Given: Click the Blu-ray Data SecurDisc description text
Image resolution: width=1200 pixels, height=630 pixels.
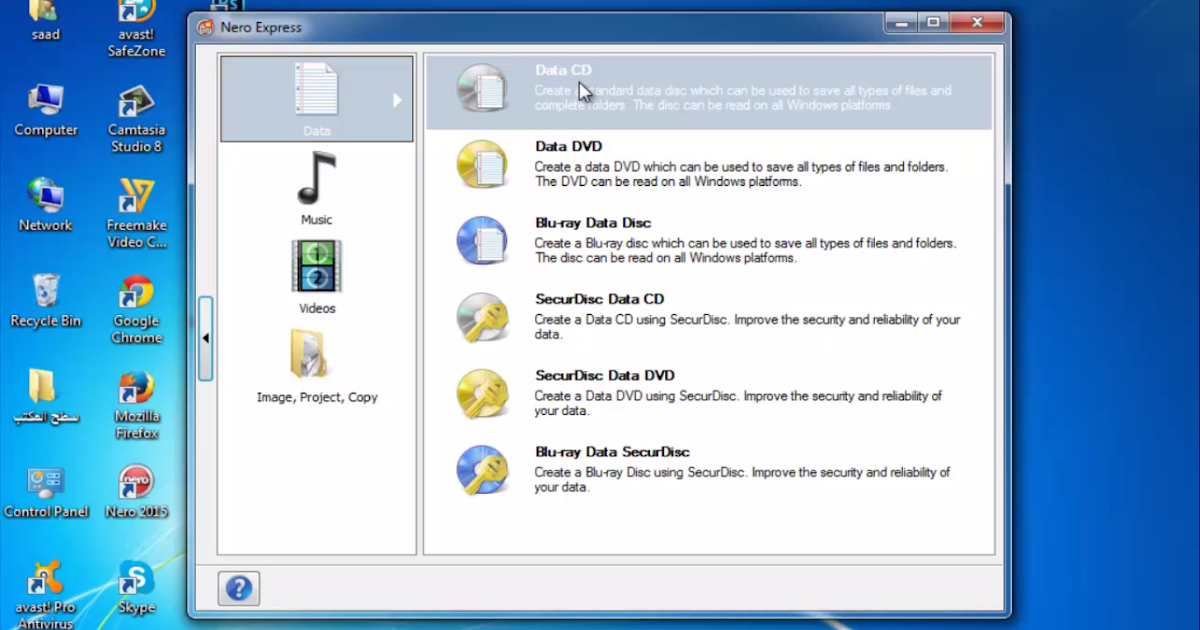Looking at the screenshot, I should coord(742,480).
